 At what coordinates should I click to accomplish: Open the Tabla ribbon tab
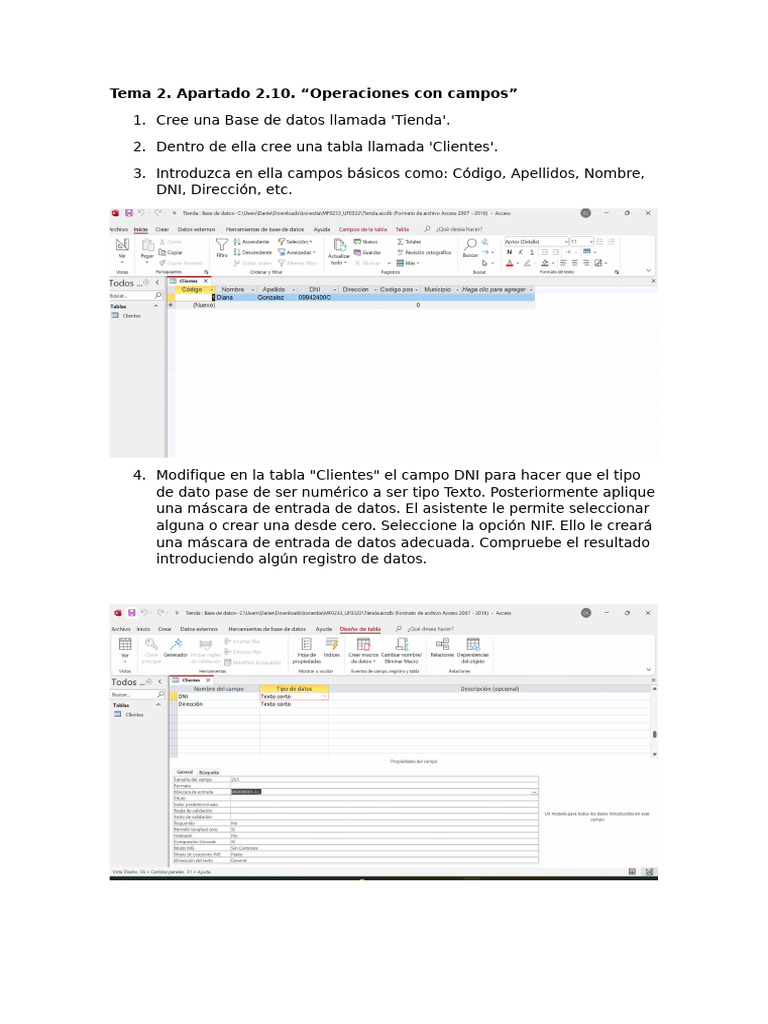(x=402, y=229)
